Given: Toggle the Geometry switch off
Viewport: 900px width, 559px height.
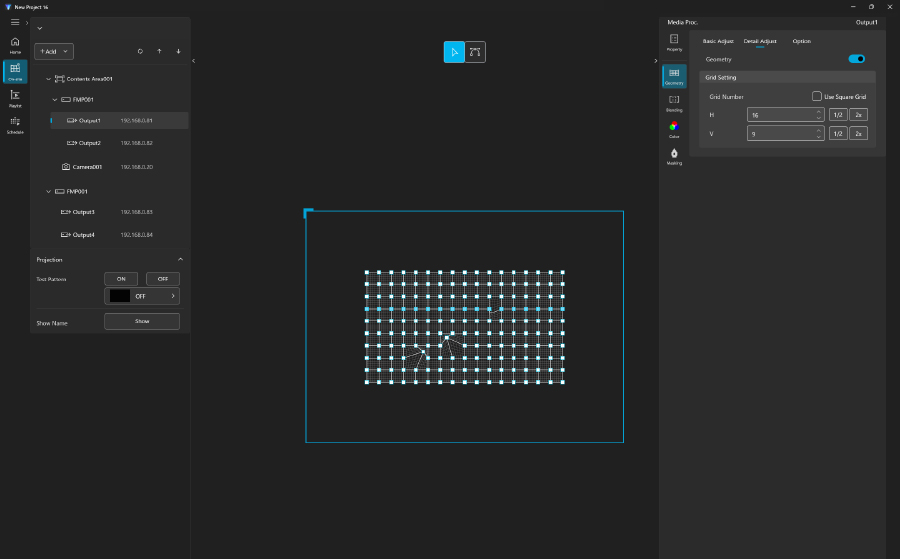Looking at the screenshot, I should 857,59.
